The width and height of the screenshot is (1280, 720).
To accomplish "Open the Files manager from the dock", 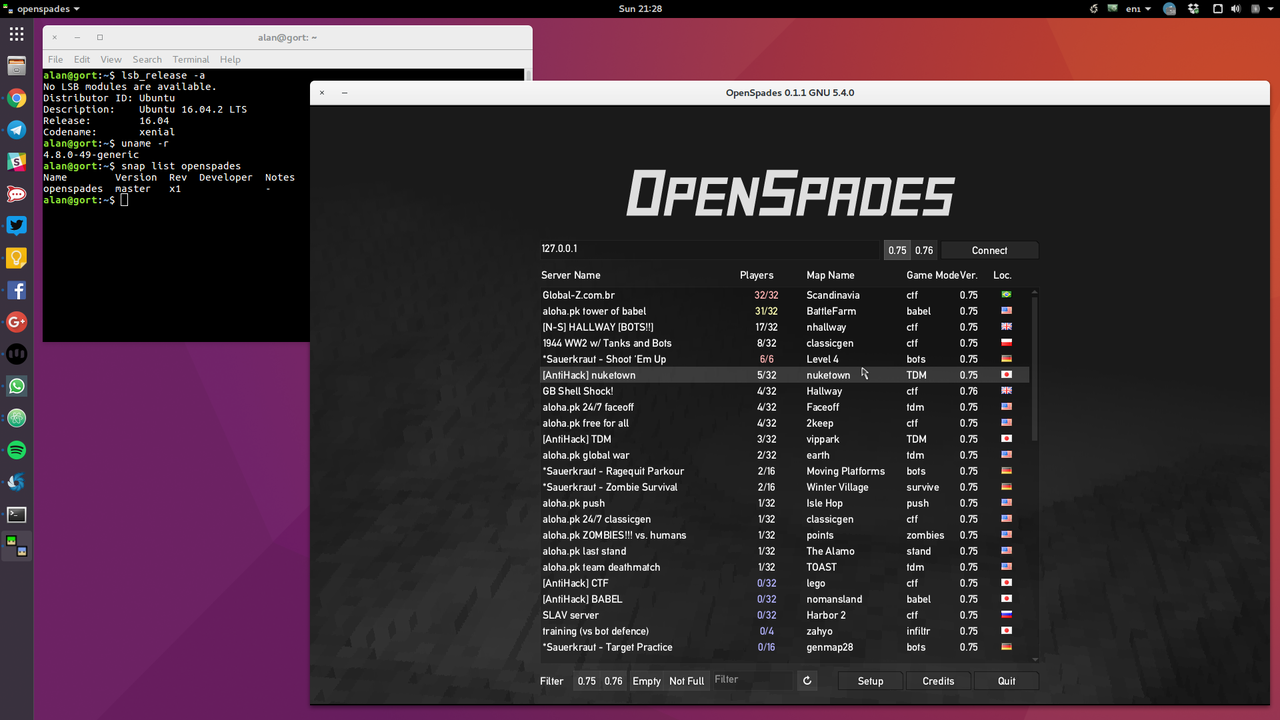I will pyautogui.click(x=16, y=66).
